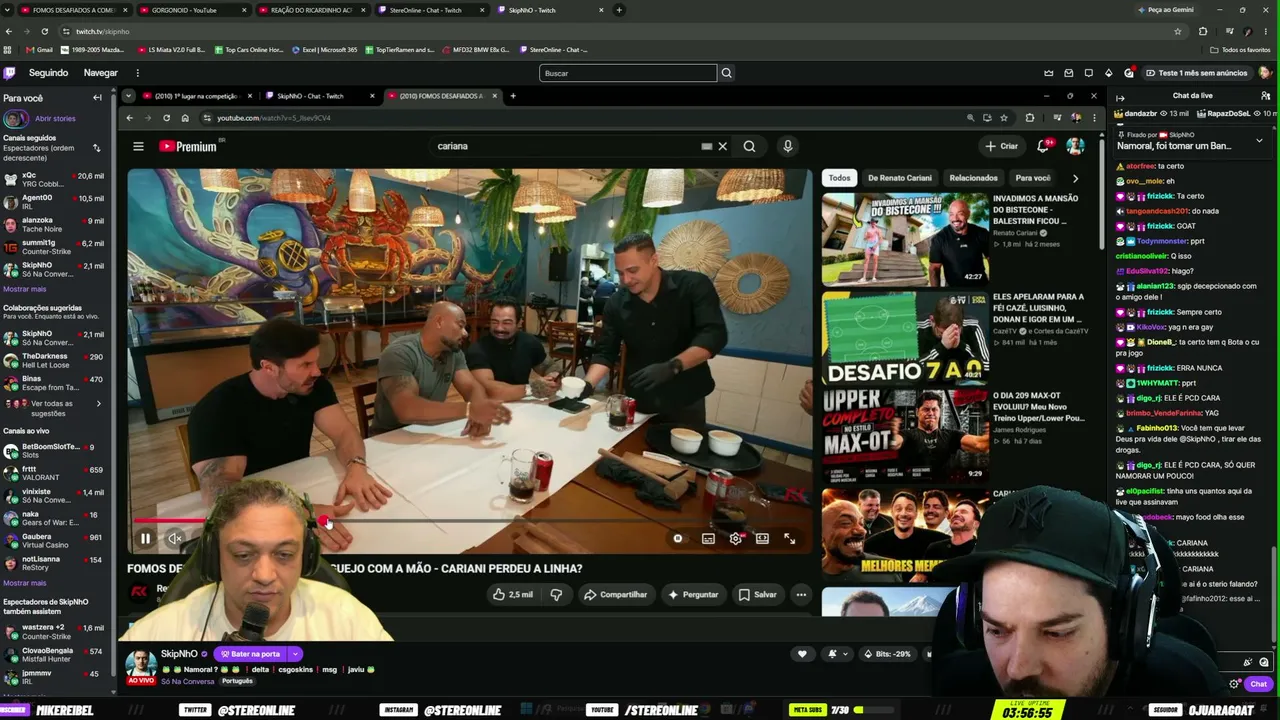Toggle YouTube subtitles in the player
Screen dimensions: 1280x720
[708, 538]
